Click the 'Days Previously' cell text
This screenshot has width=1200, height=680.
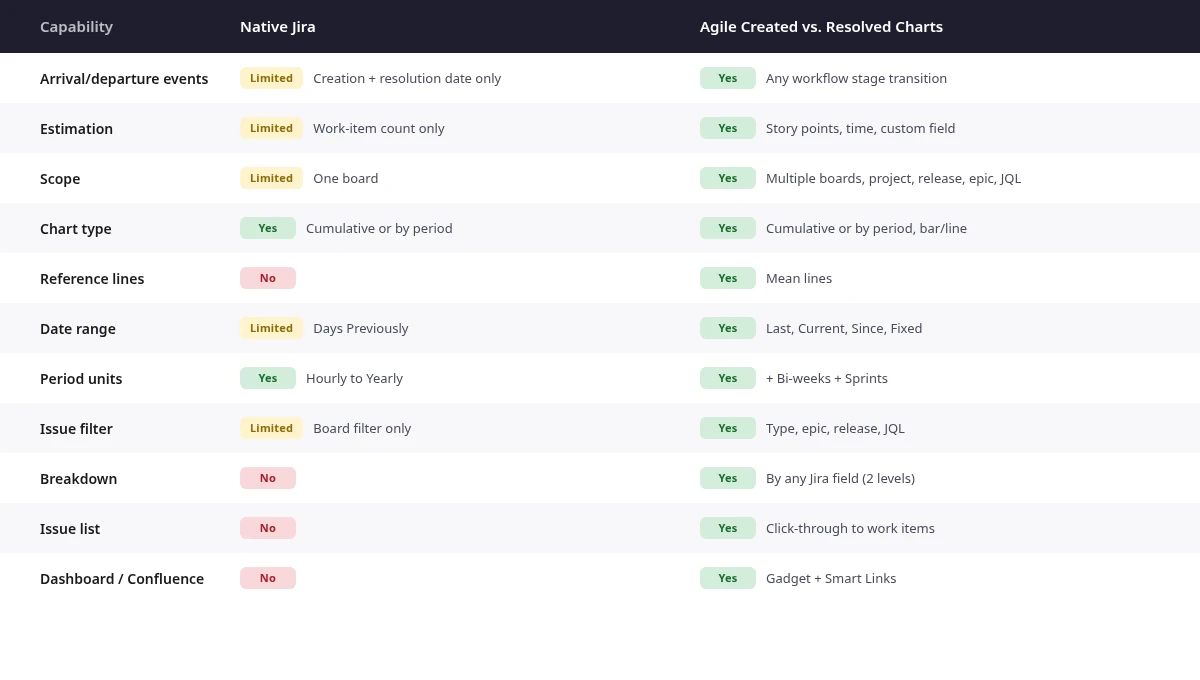361,329
